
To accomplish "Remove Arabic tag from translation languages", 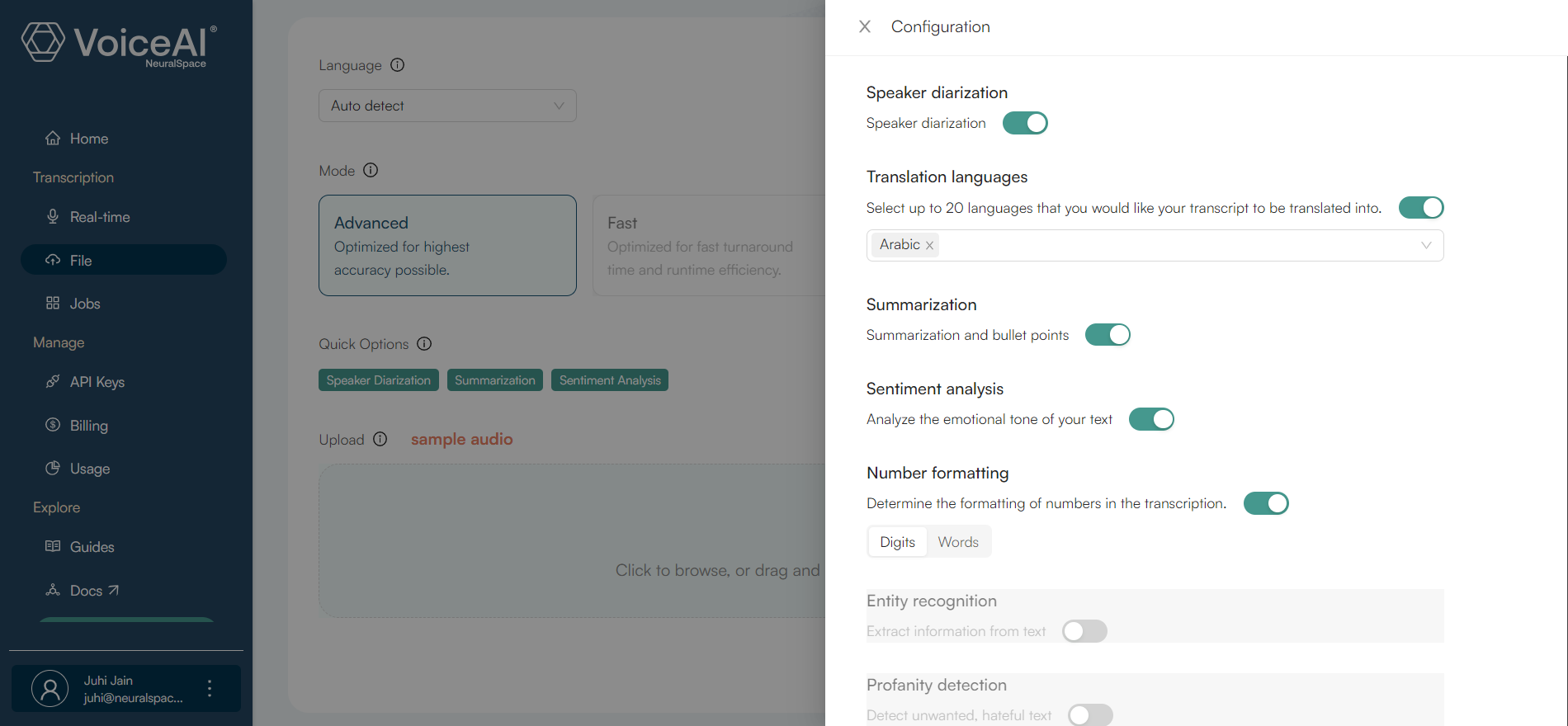I will (929, 245).
